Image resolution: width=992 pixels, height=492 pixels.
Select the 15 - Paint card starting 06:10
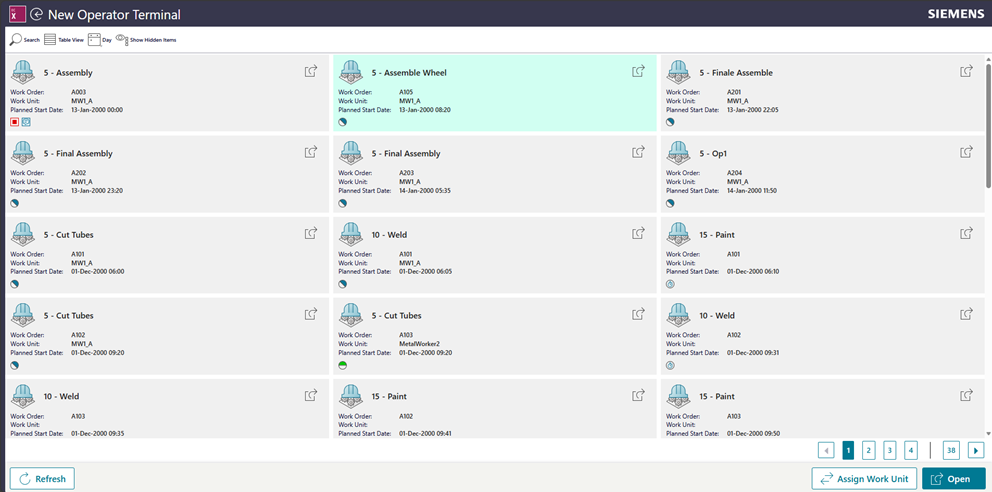822,254
